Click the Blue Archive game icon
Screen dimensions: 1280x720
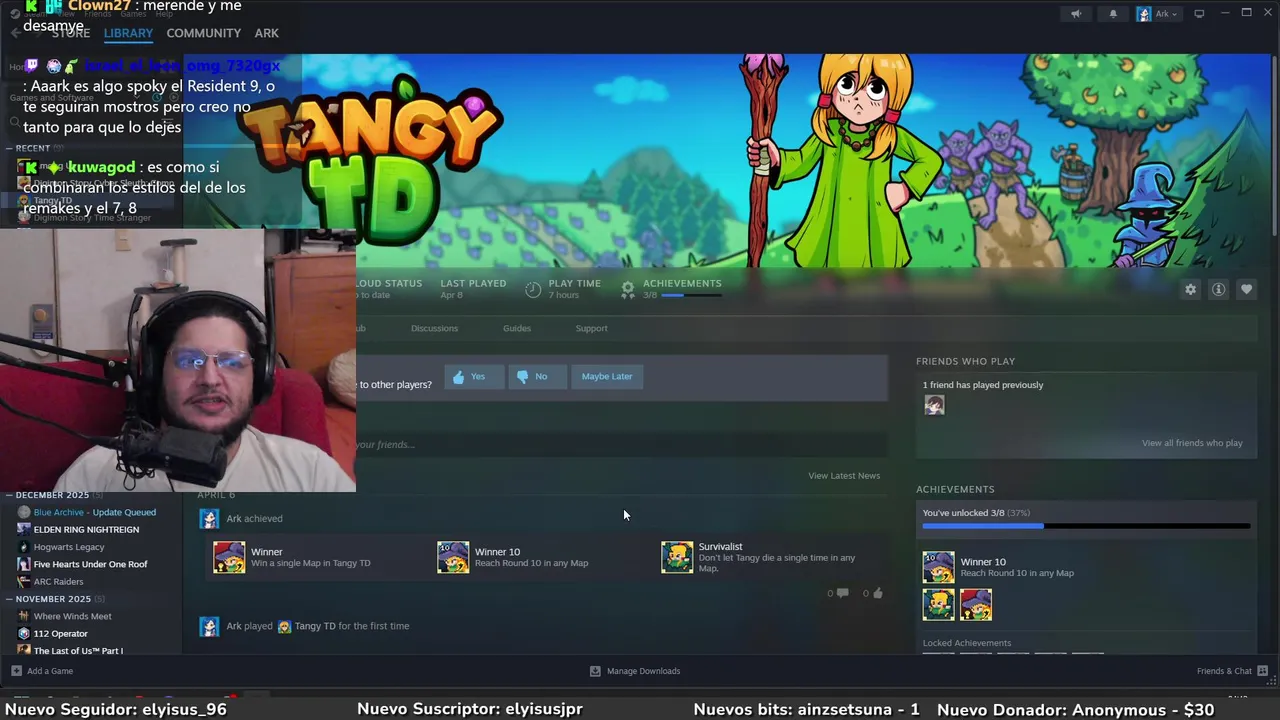(x=24, y=512)
